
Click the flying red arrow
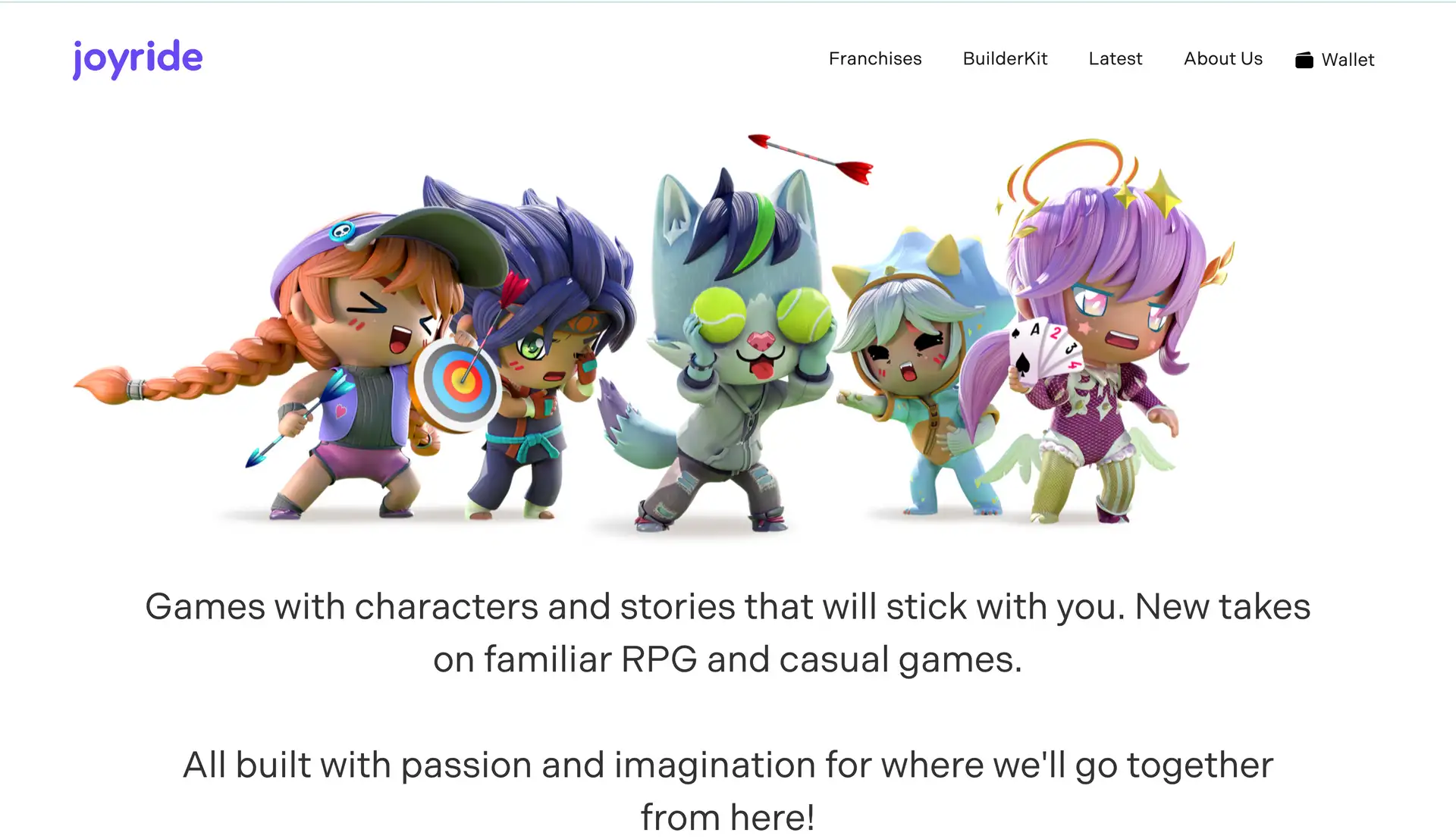(810, 158)
